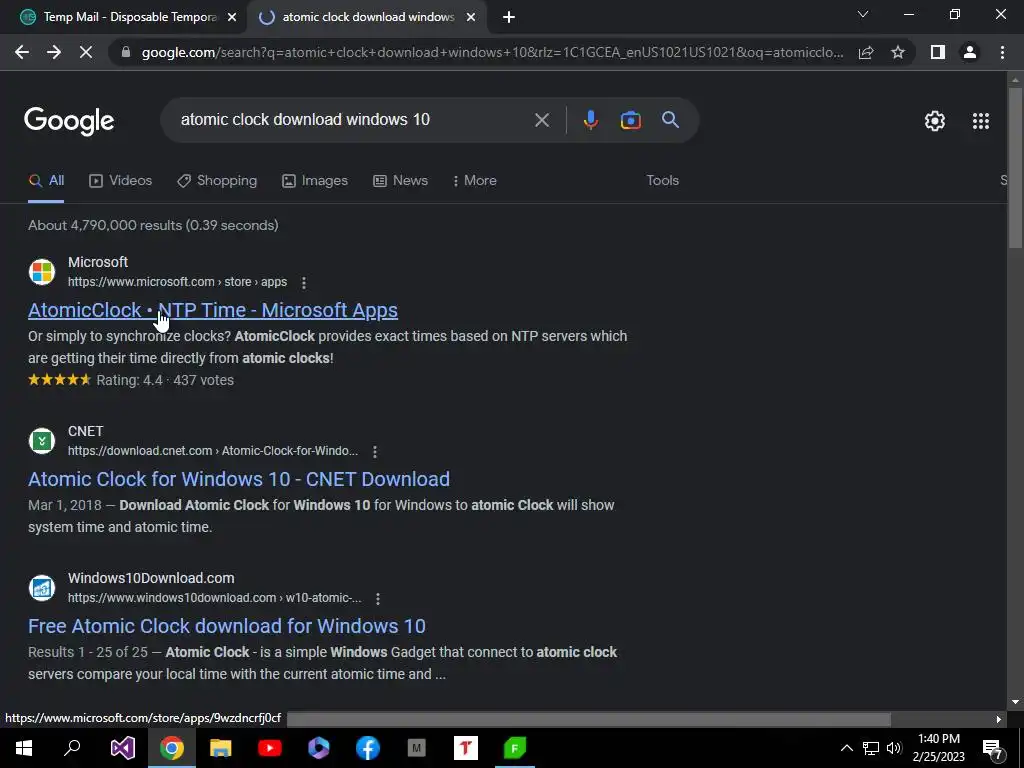
Task: Click the Windows10Download site favicon
Action: pyautogui.click(x=42, y=588)
